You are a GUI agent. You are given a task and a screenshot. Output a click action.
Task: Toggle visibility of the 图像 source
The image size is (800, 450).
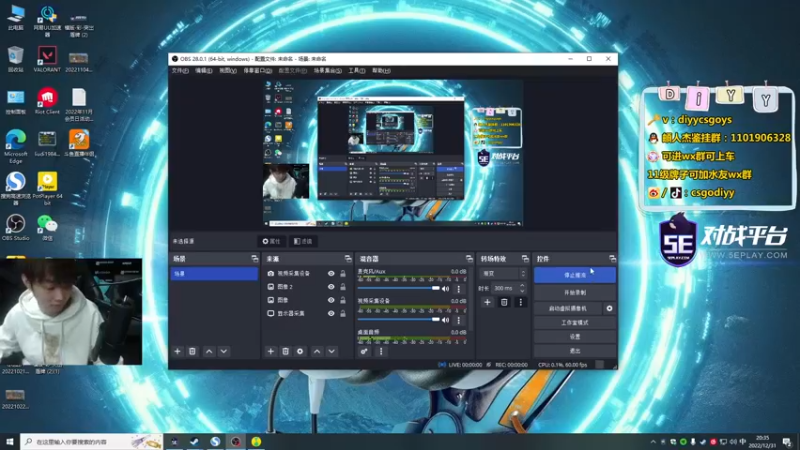coord(331,300)
